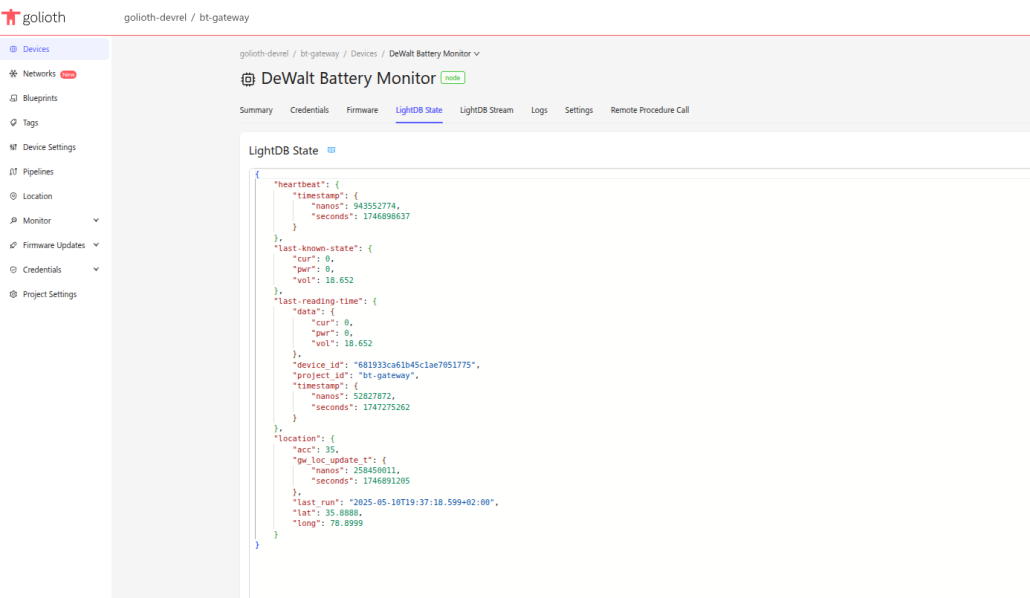Screen dimensions: 1030x598
Task: Click the Devices breadcrumb link
Action: [x=364, y=54]
